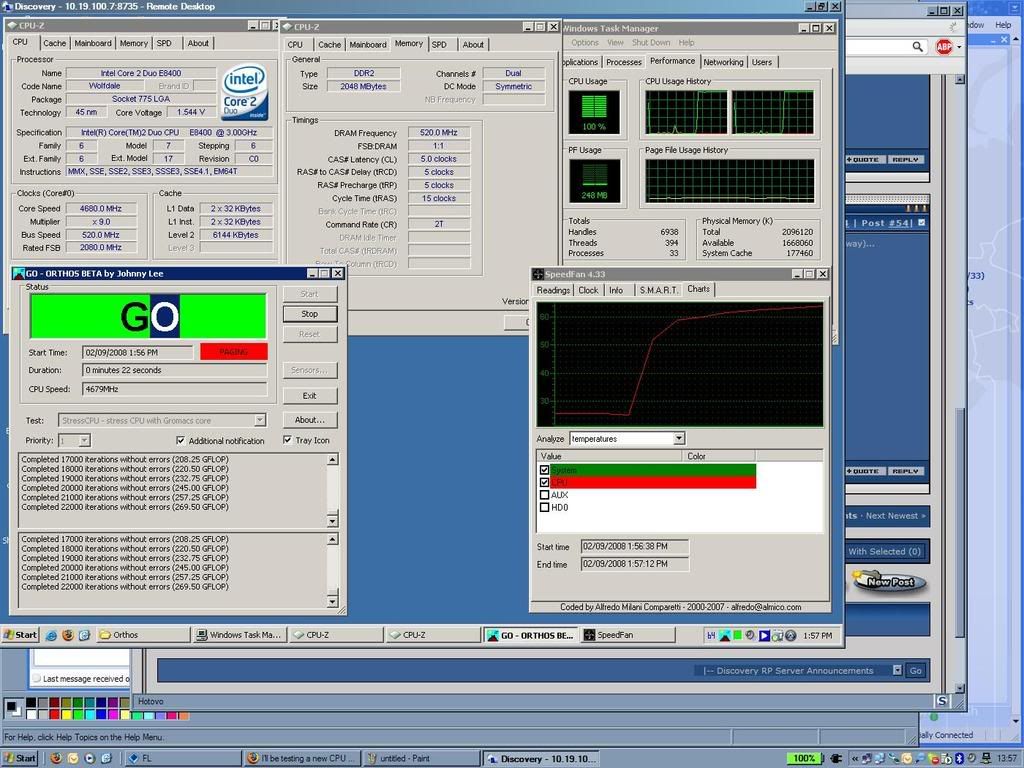This screenshot has height=768, width=1024.
Task: Click the New Post button image
Action: (x=889, y=581)
